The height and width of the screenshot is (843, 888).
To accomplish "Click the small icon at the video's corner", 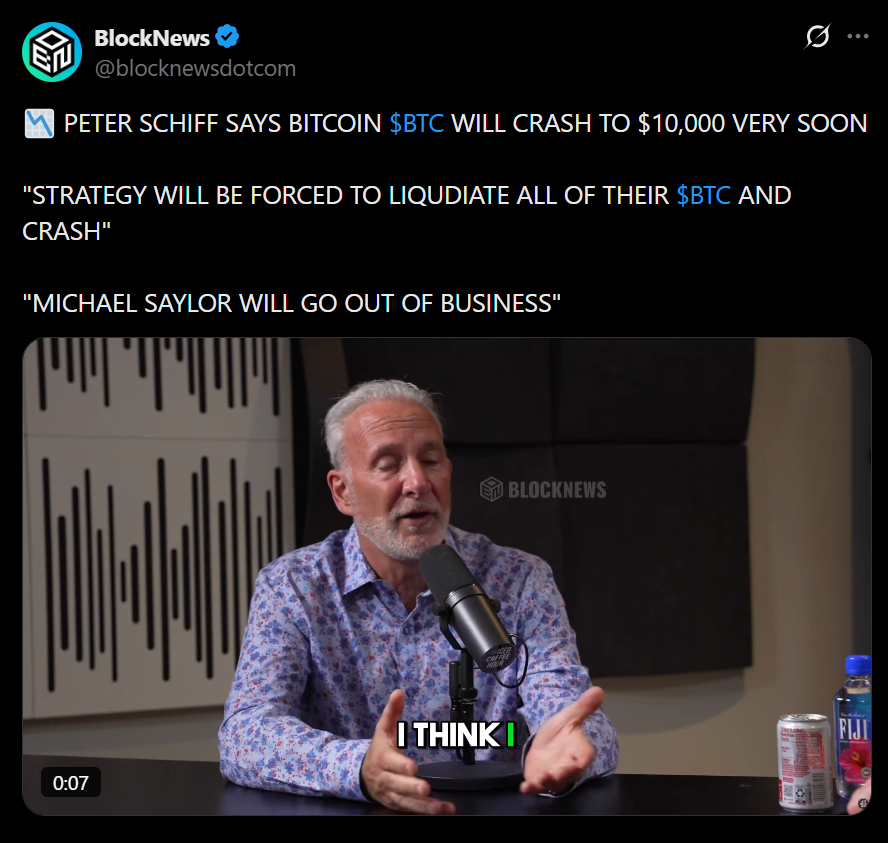I will pos(862,803).
